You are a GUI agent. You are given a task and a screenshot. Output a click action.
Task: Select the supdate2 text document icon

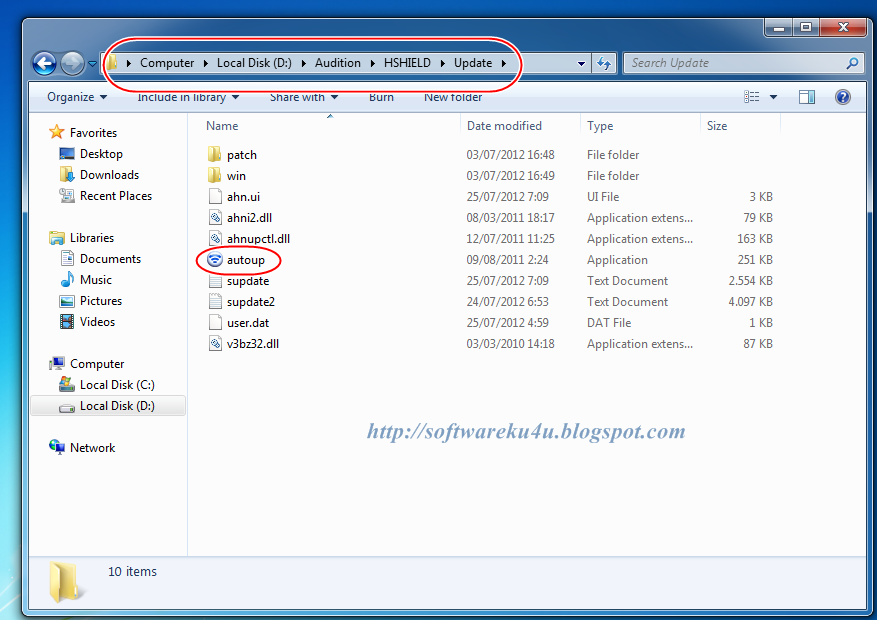(215, 301)
